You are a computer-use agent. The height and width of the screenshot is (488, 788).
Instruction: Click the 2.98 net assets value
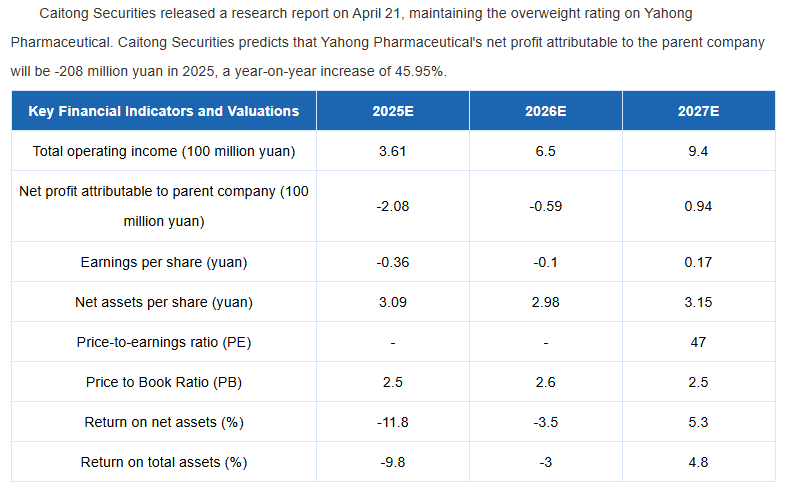coord(546,303)
